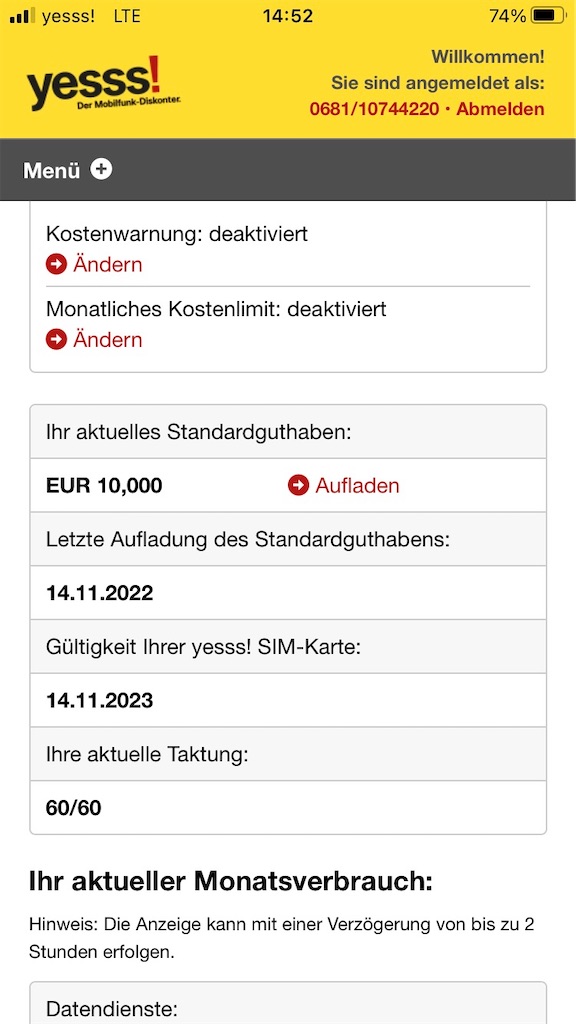Click the phone number 0681/10744220 link

(374, 109)
